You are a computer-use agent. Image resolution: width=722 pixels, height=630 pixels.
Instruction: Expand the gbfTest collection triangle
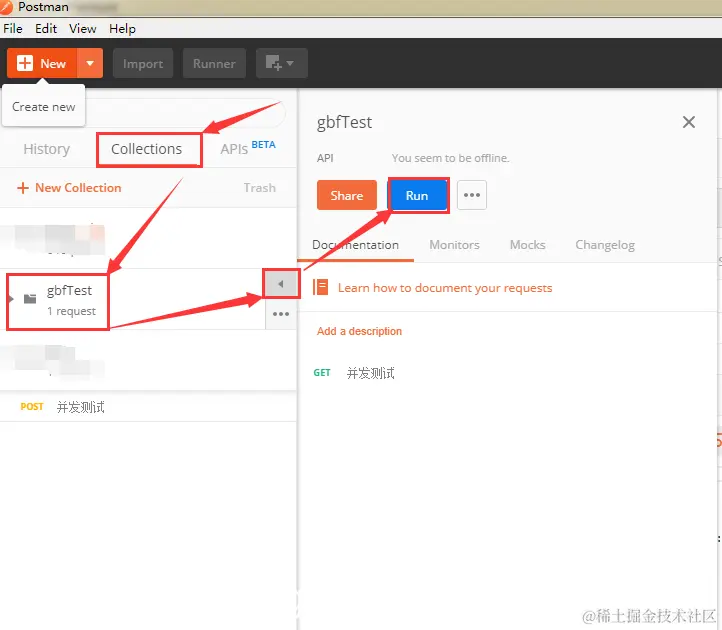pyautogui.click(x=12, y=299)
